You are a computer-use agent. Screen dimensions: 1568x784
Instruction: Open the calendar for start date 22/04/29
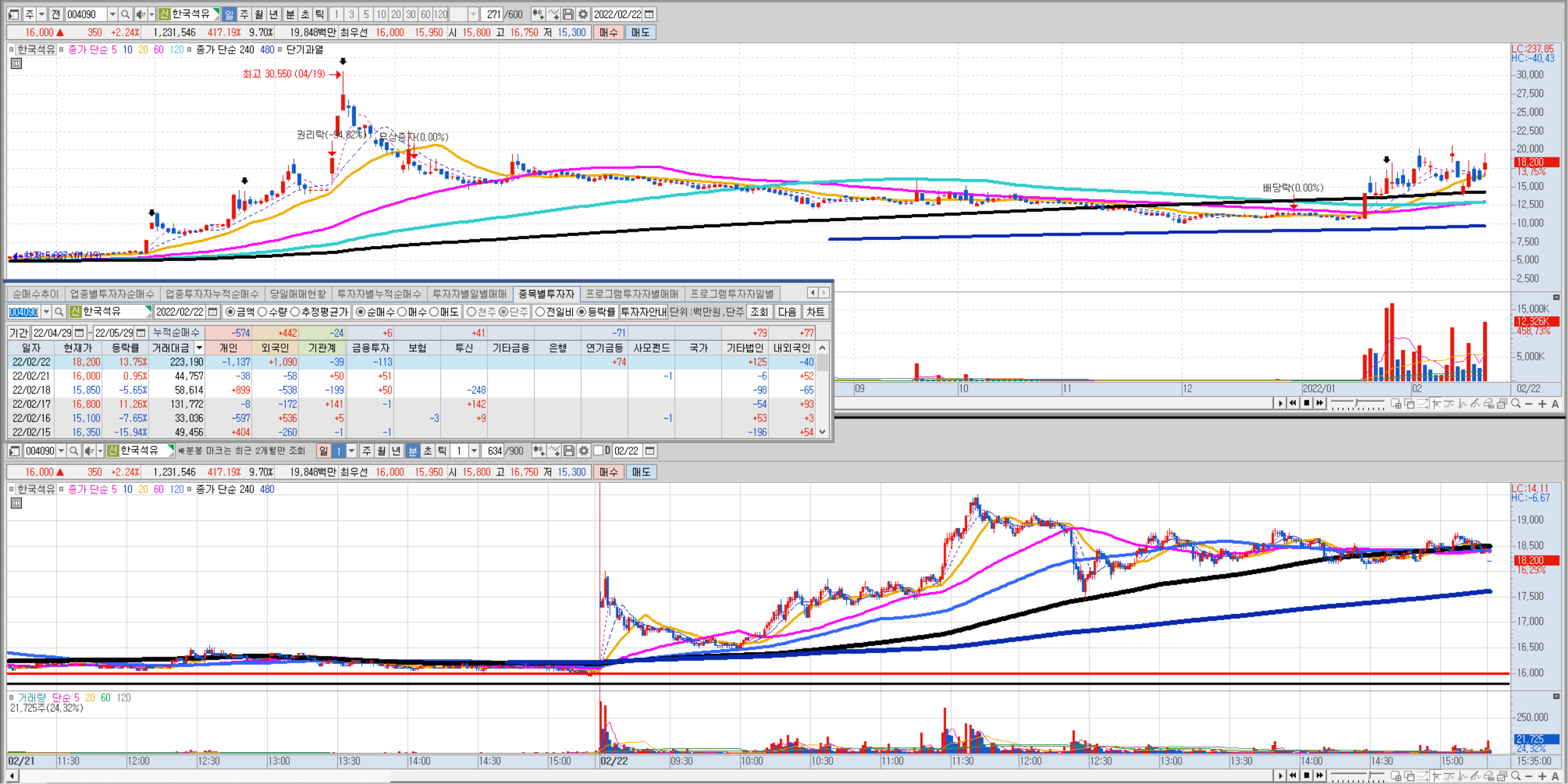79,333
